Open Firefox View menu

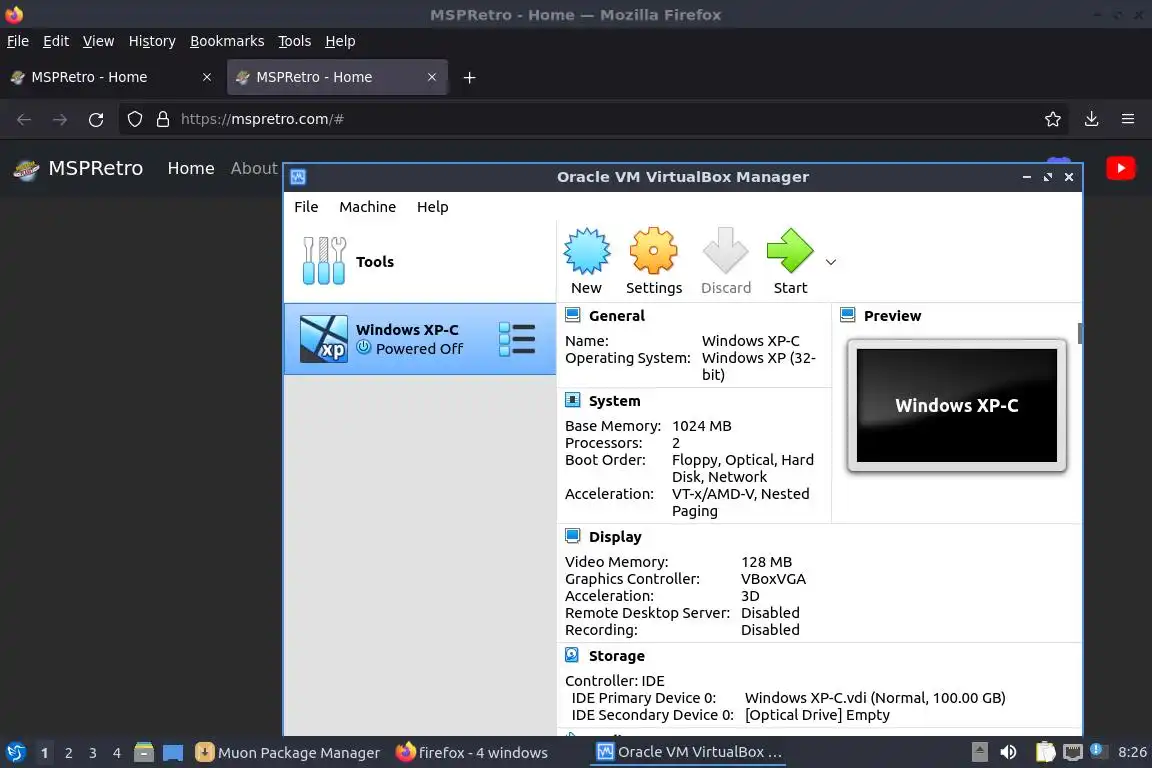[x=98, y=41]
